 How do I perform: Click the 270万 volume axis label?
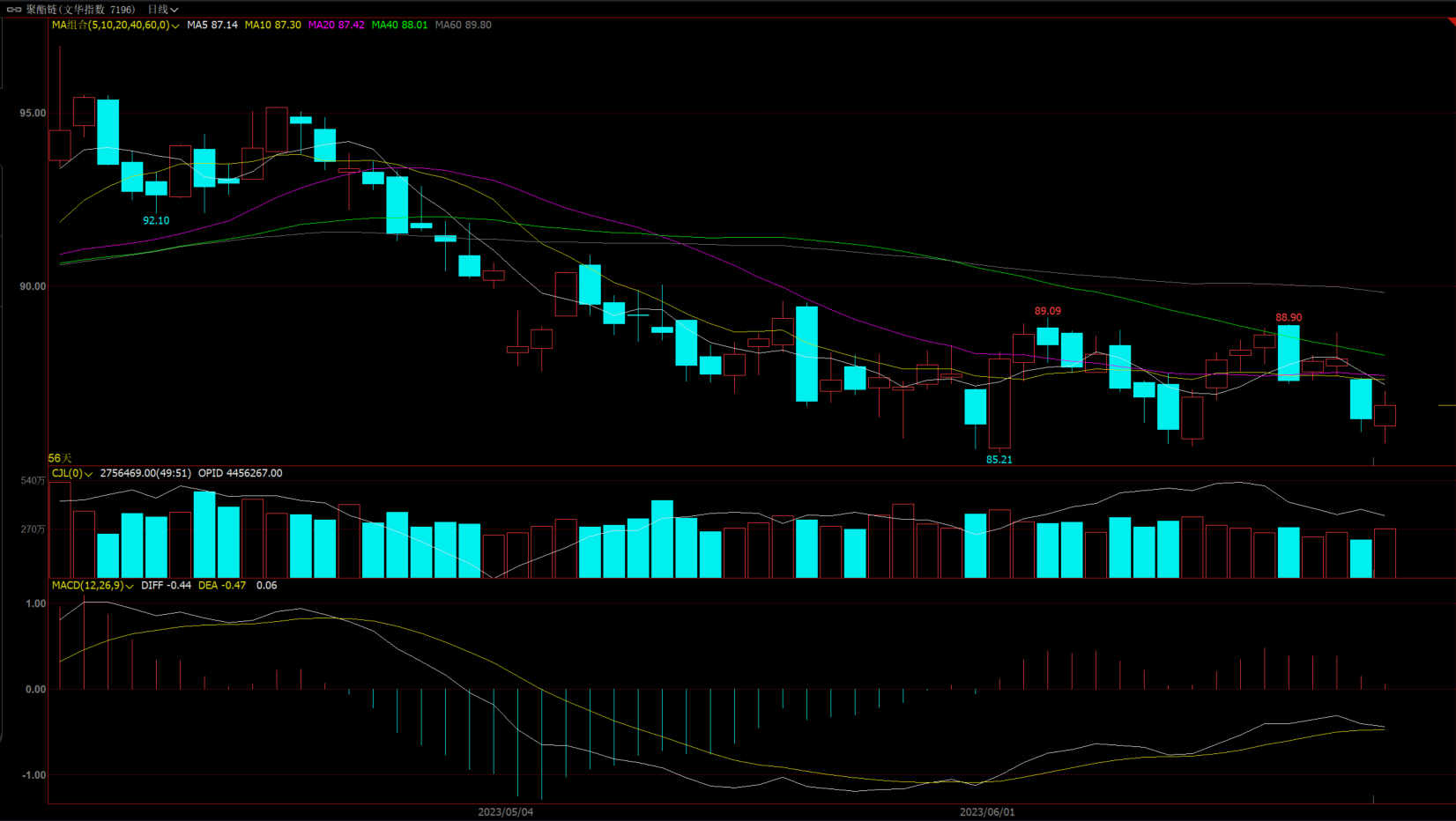33,529
